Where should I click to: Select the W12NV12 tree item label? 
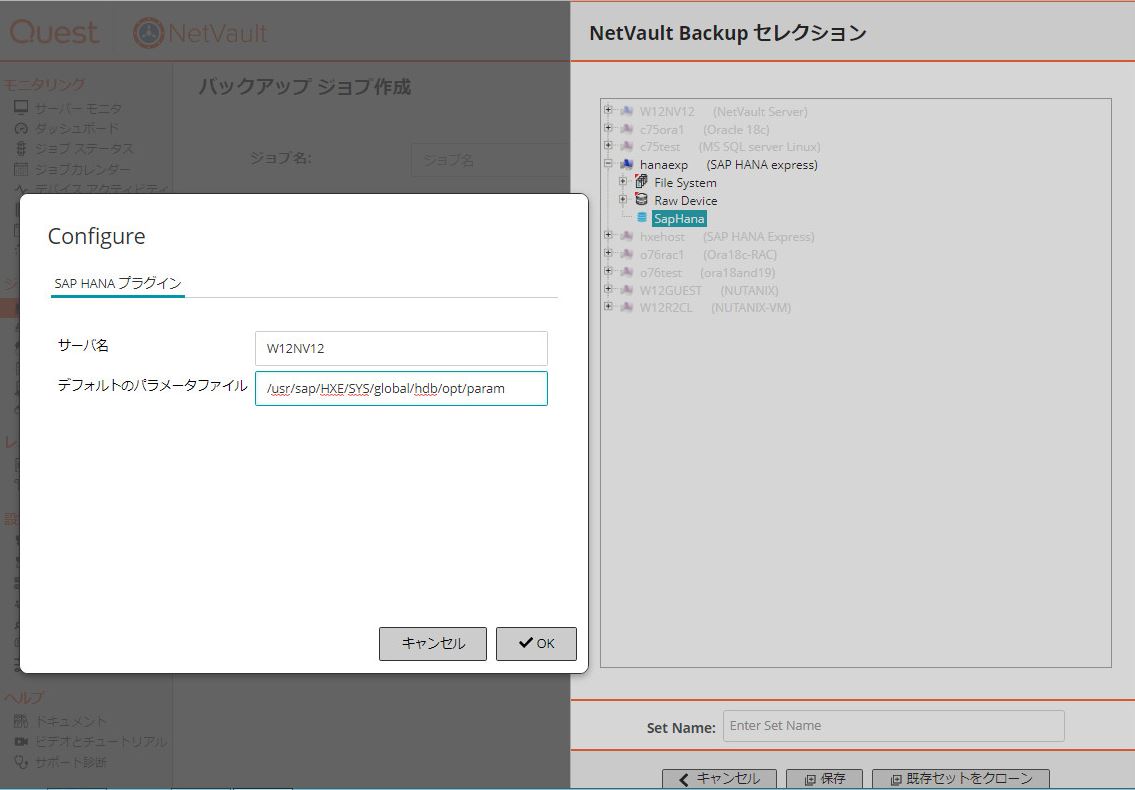tap(667, 112)
